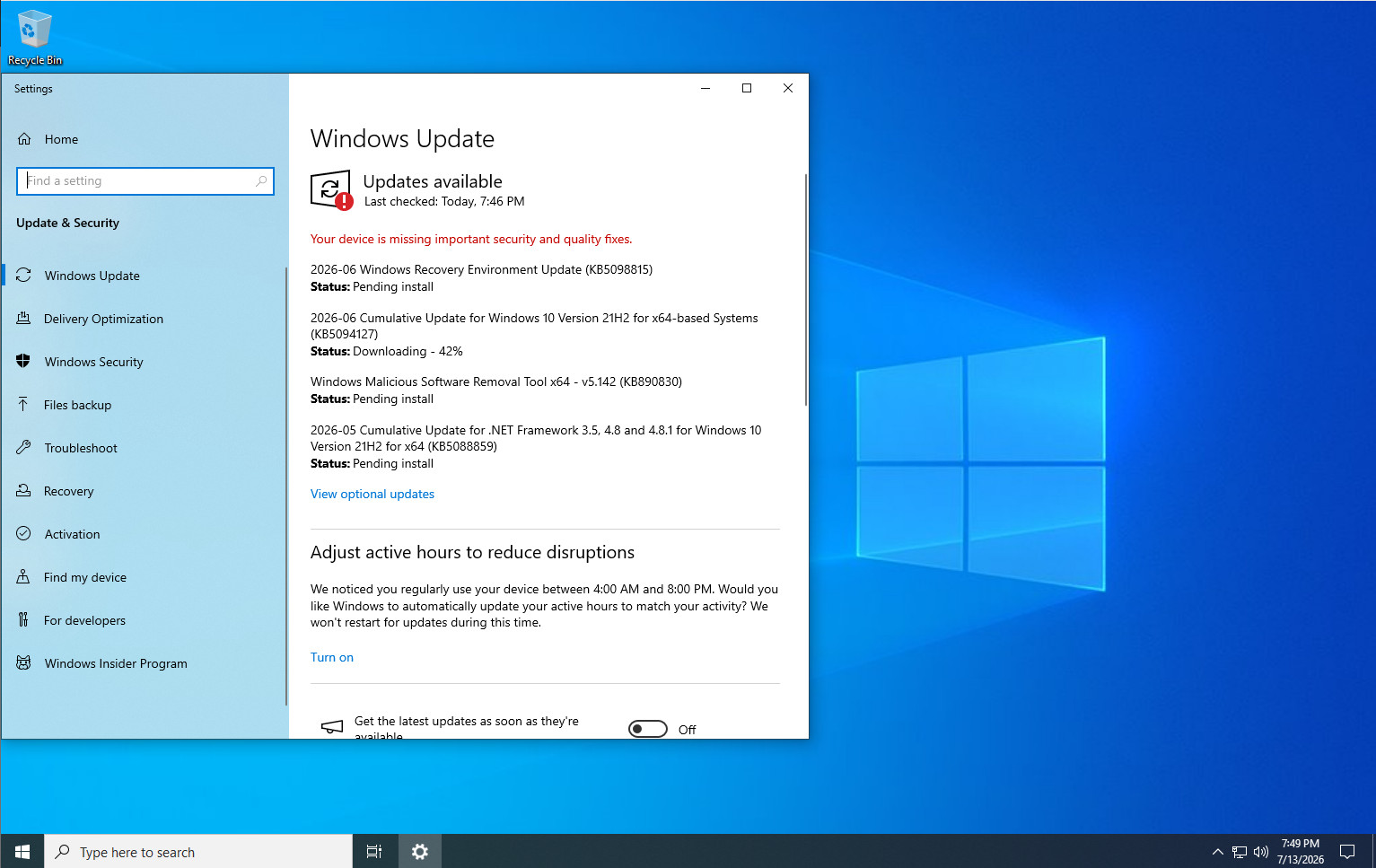Click the Adjust active hours heading

pos(472,553)
